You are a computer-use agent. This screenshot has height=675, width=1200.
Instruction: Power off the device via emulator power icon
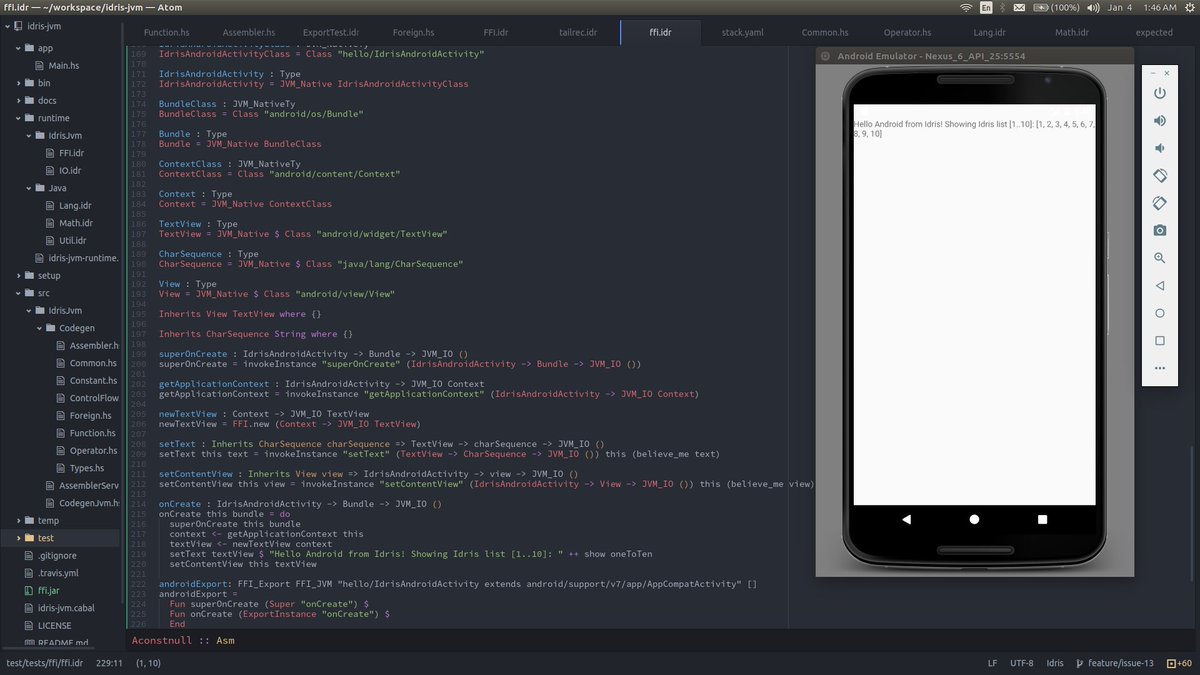pos(1159,93)
